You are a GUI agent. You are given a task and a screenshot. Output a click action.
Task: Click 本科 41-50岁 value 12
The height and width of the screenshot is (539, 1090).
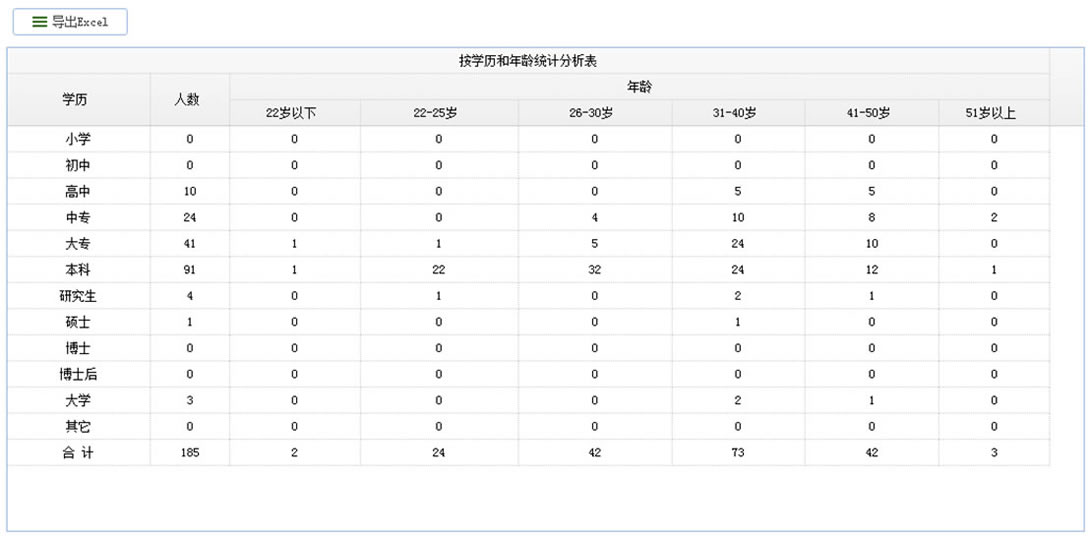tap(872, 270)
